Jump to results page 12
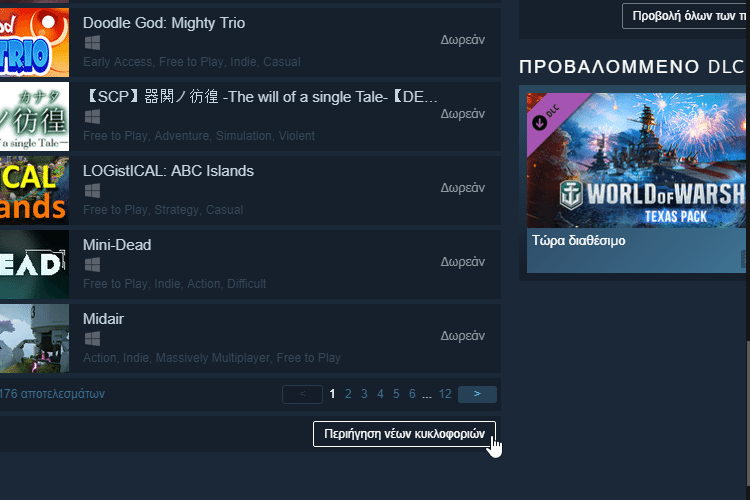The height and width of the screenshot is (500, 750). pyautogui.click(x=445, y=394)
